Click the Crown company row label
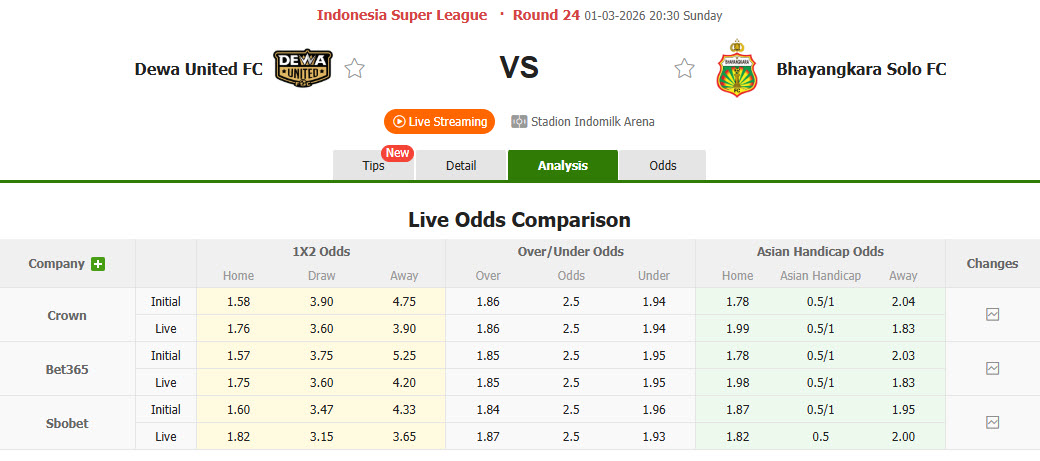The width and height of the screenshot is (1040, 461). click(67, 315)
